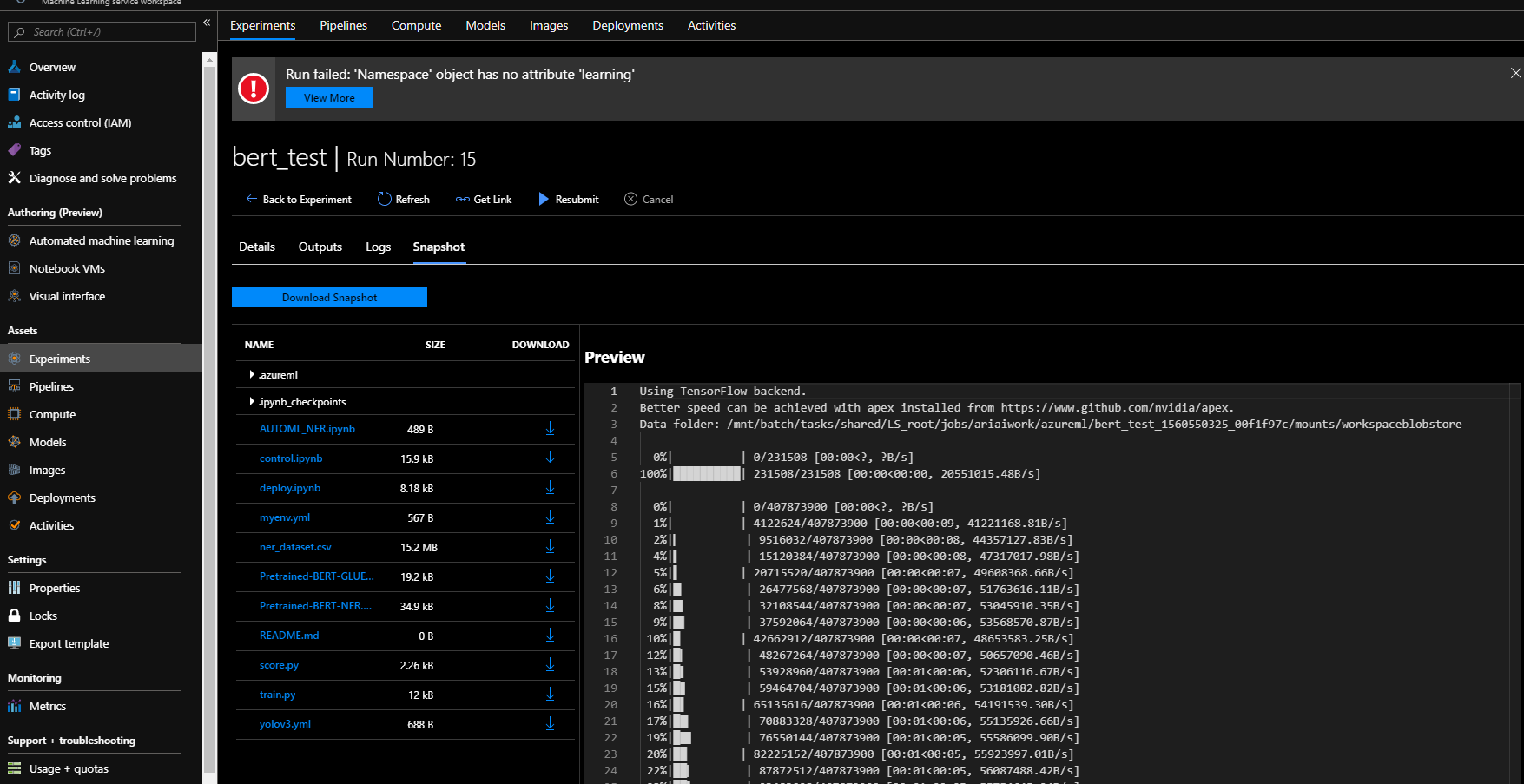Select Experiments in the sidebar
This screenshot has width=1524, height=784.
(101, 359)
